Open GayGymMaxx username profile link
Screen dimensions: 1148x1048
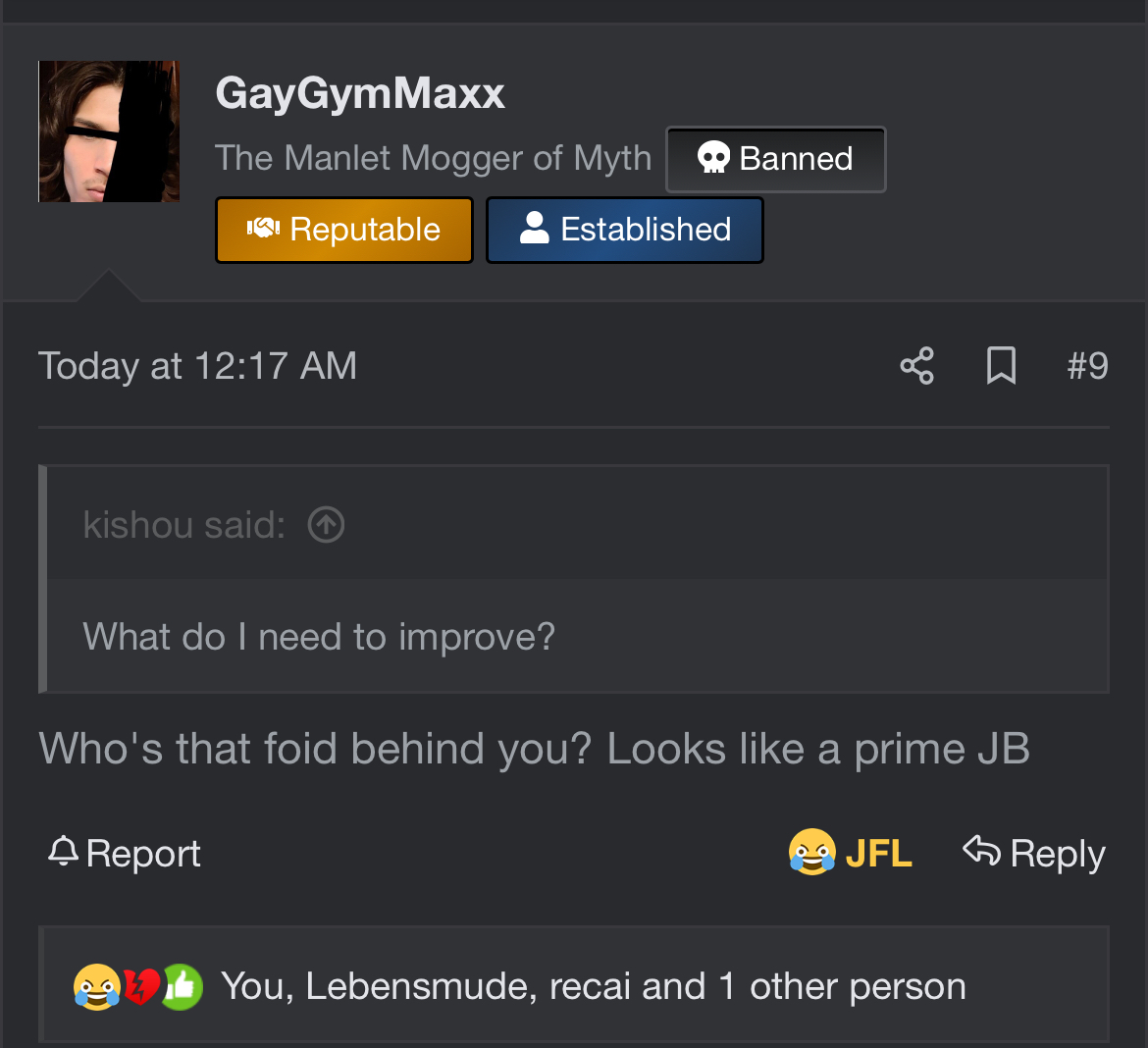coord(359,94)
